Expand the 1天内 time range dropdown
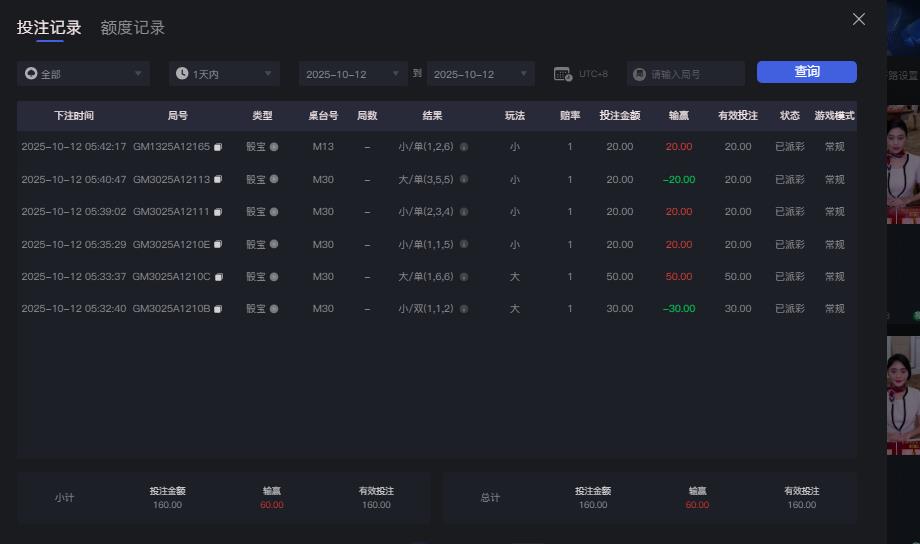This screenshot has width=920, height=544. (224, 74)
